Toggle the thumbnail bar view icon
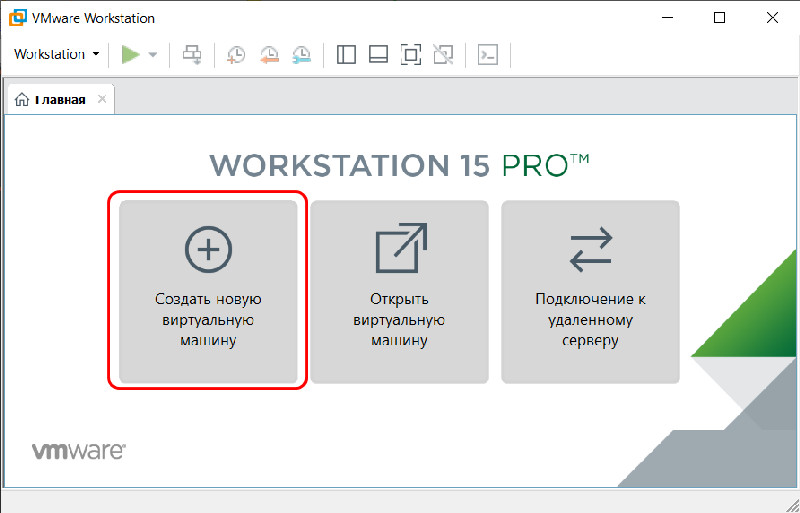This screenshot has width=800, height=513. (x=379, y=55)
